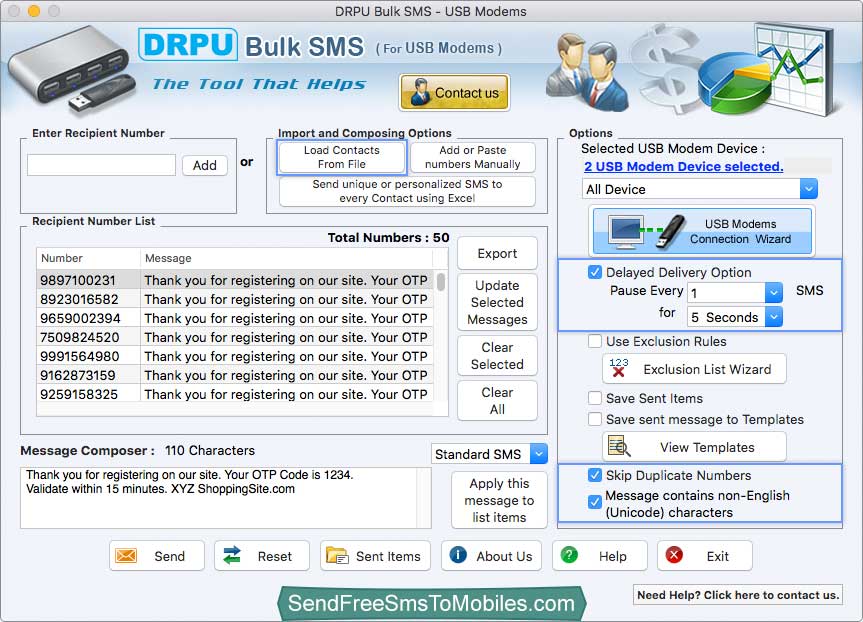Click the About Us info icon
Image resolution: width=863 pixels, height=622 pixels.
click(x=458, y=555)
